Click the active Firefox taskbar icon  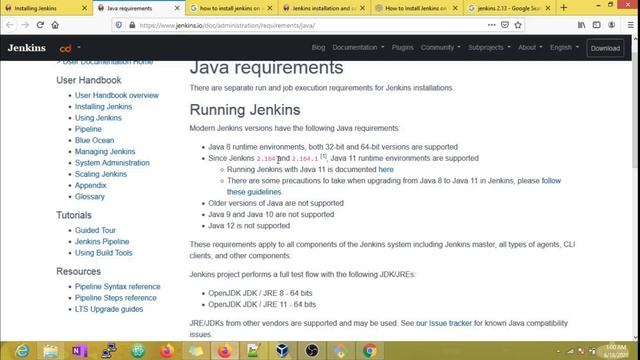tap(224, 351)
